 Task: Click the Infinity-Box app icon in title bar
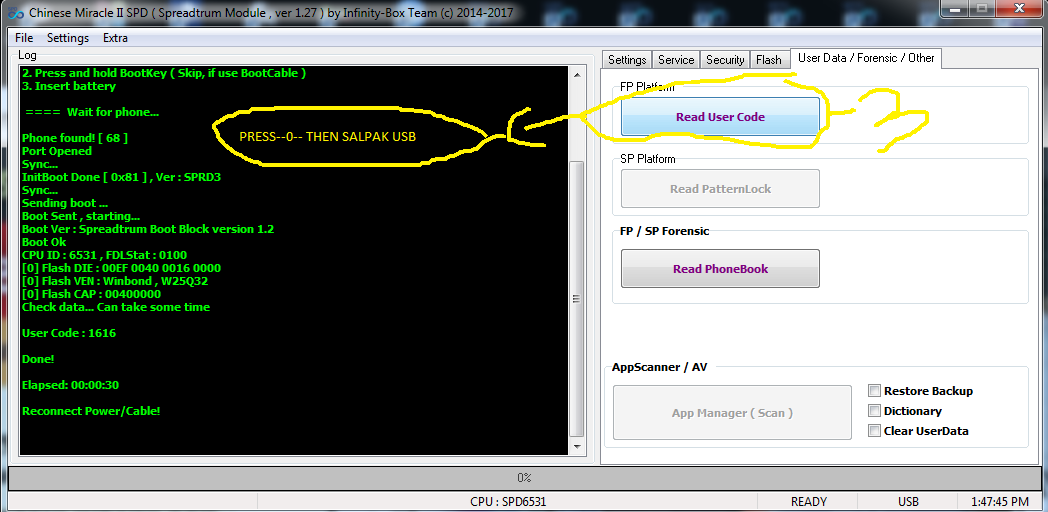15,13
